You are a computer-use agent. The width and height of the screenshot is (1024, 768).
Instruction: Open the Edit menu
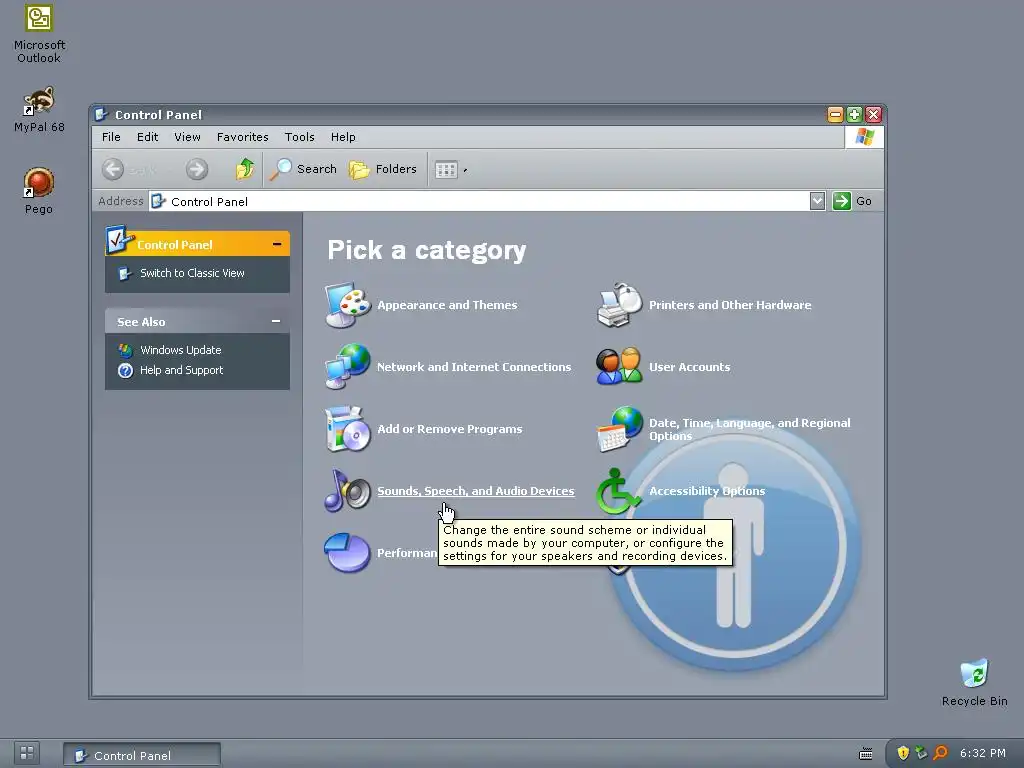[x=148, y=137]
